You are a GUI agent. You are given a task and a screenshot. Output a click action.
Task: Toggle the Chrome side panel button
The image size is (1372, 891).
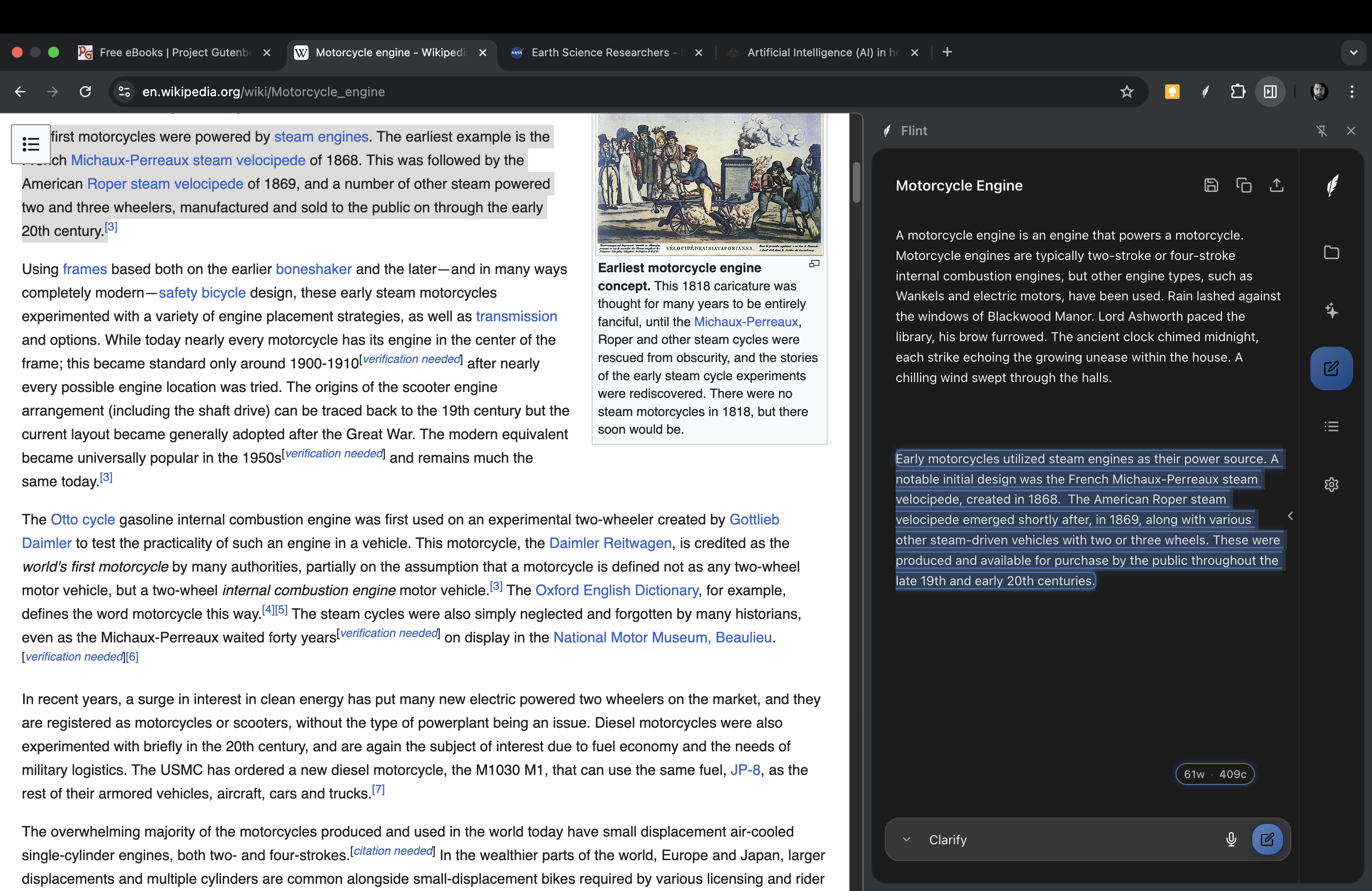[x=1270, y=92]
